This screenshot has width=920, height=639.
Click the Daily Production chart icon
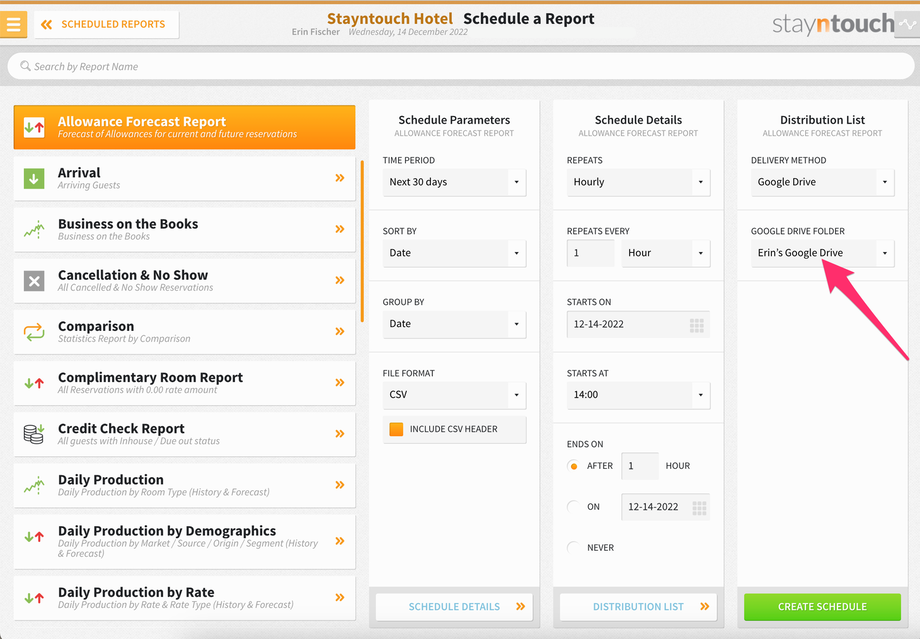[x=34, y=485]
